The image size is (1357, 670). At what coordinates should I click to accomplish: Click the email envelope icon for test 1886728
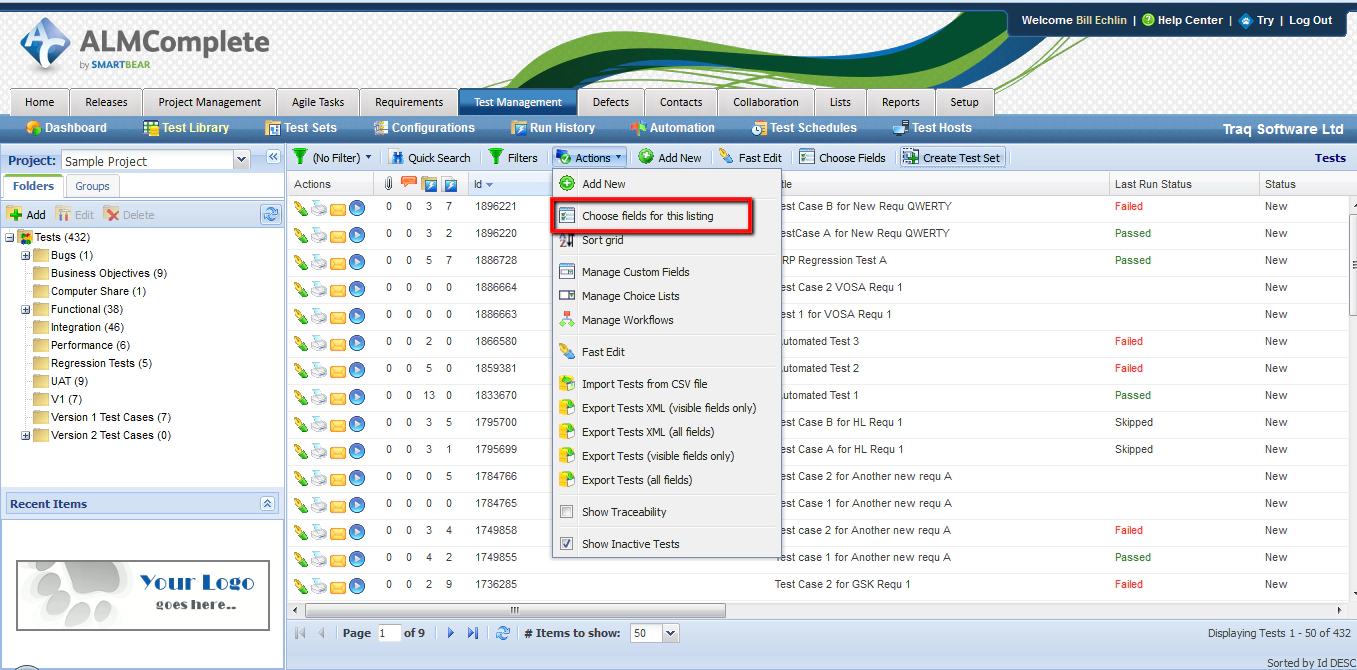(x=338, y=262)
